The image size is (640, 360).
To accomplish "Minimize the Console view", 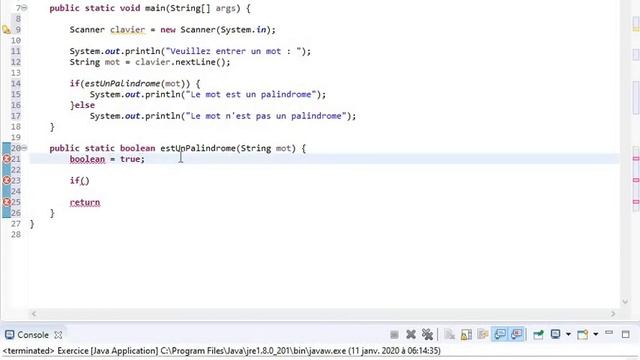I will coord(609,333).
